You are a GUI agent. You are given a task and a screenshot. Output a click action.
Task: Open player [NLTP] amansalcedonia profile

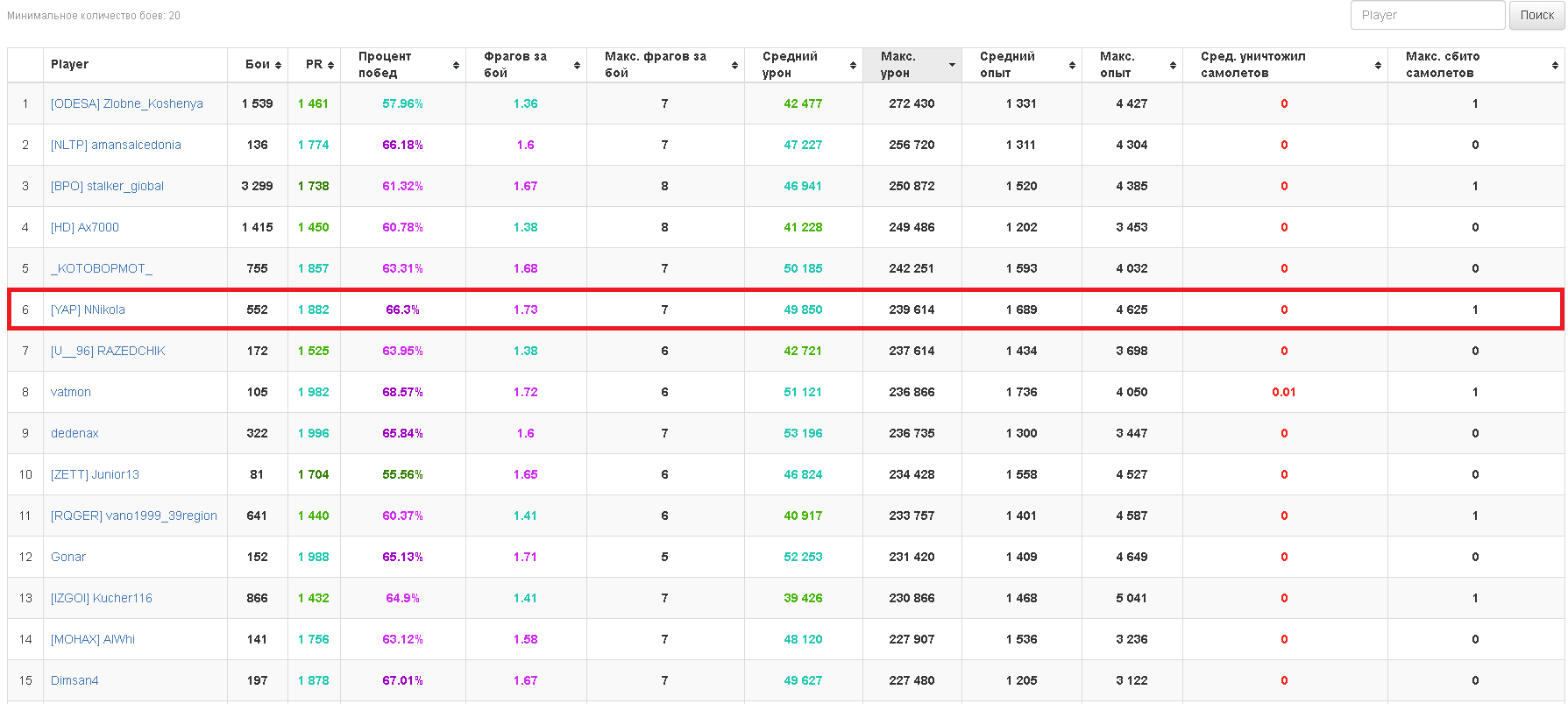pos(116,145)
